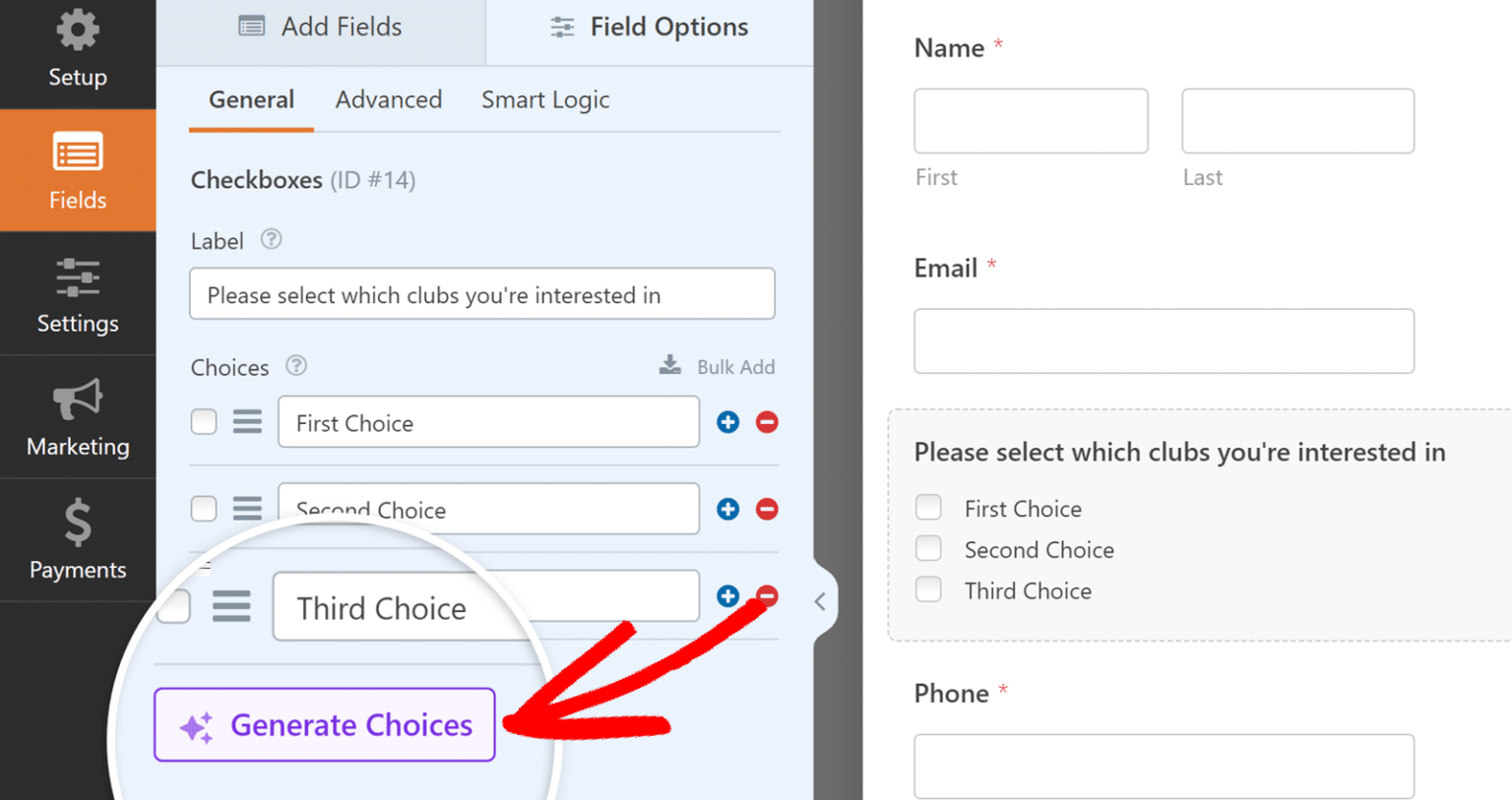Add a choice with the blue plus beside First Choice

point(727,421)
